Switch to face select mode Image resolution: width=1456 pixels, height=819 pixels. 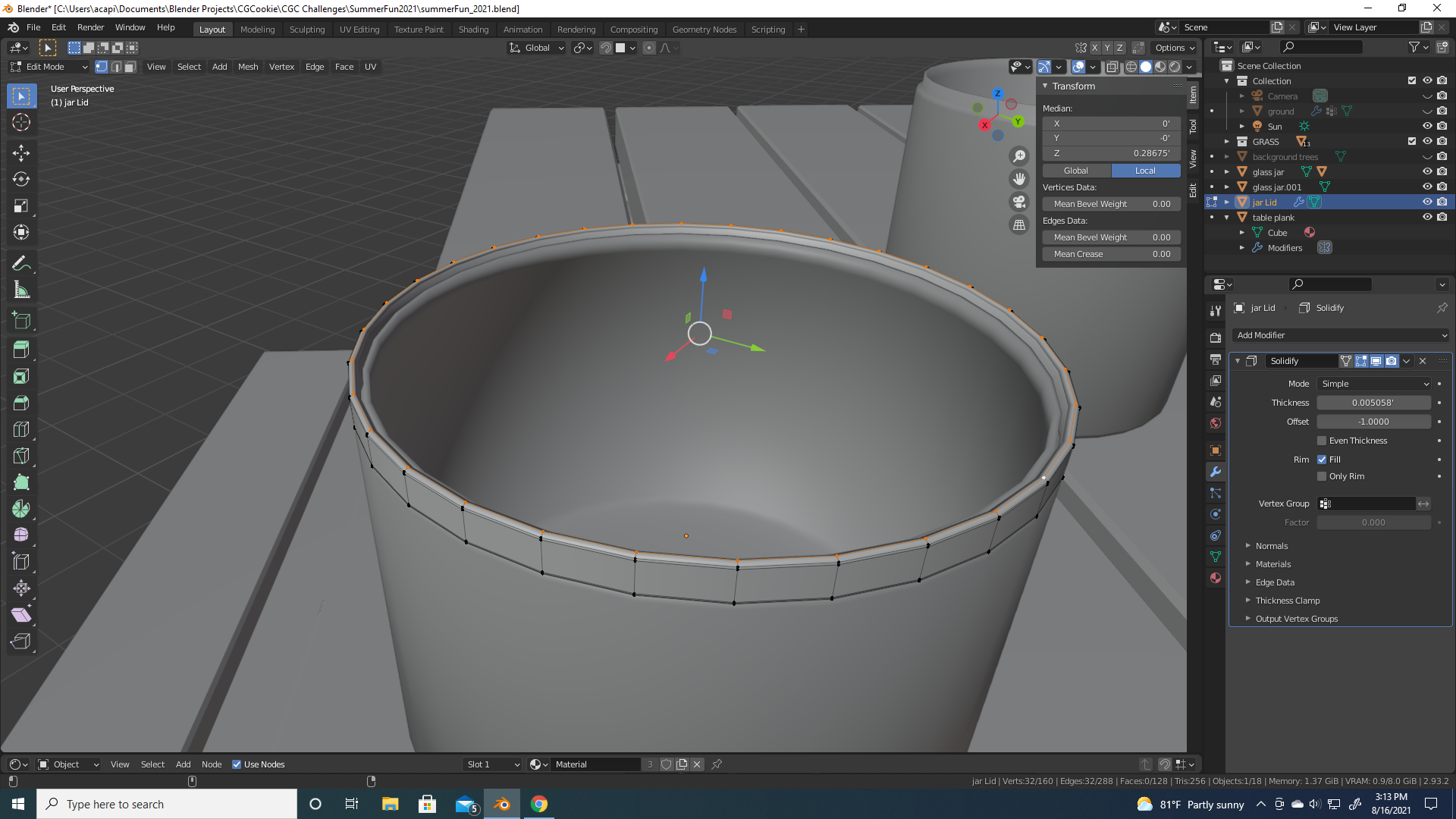(x=130, y=67)
